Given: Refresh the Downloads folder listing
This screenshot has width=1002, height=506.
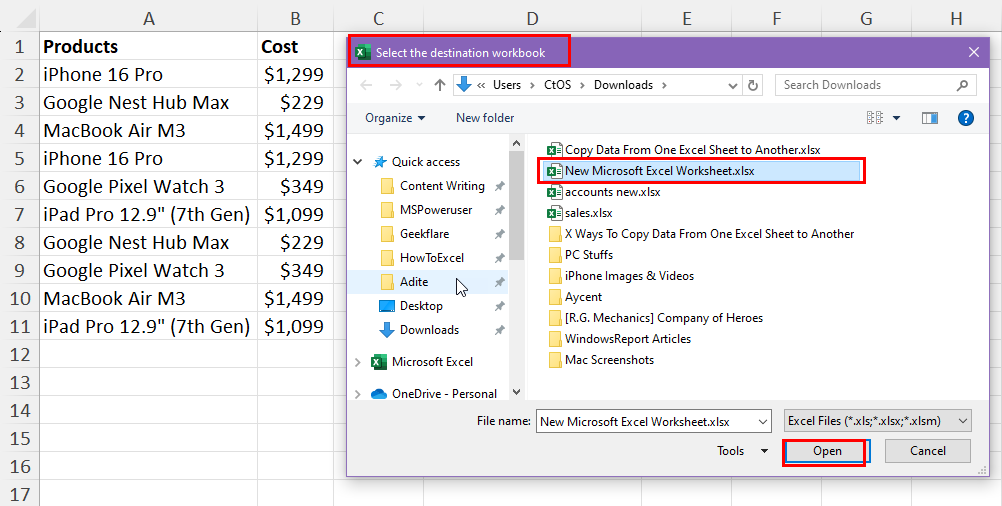Looking at the screenshot, I should click(753, 85).
